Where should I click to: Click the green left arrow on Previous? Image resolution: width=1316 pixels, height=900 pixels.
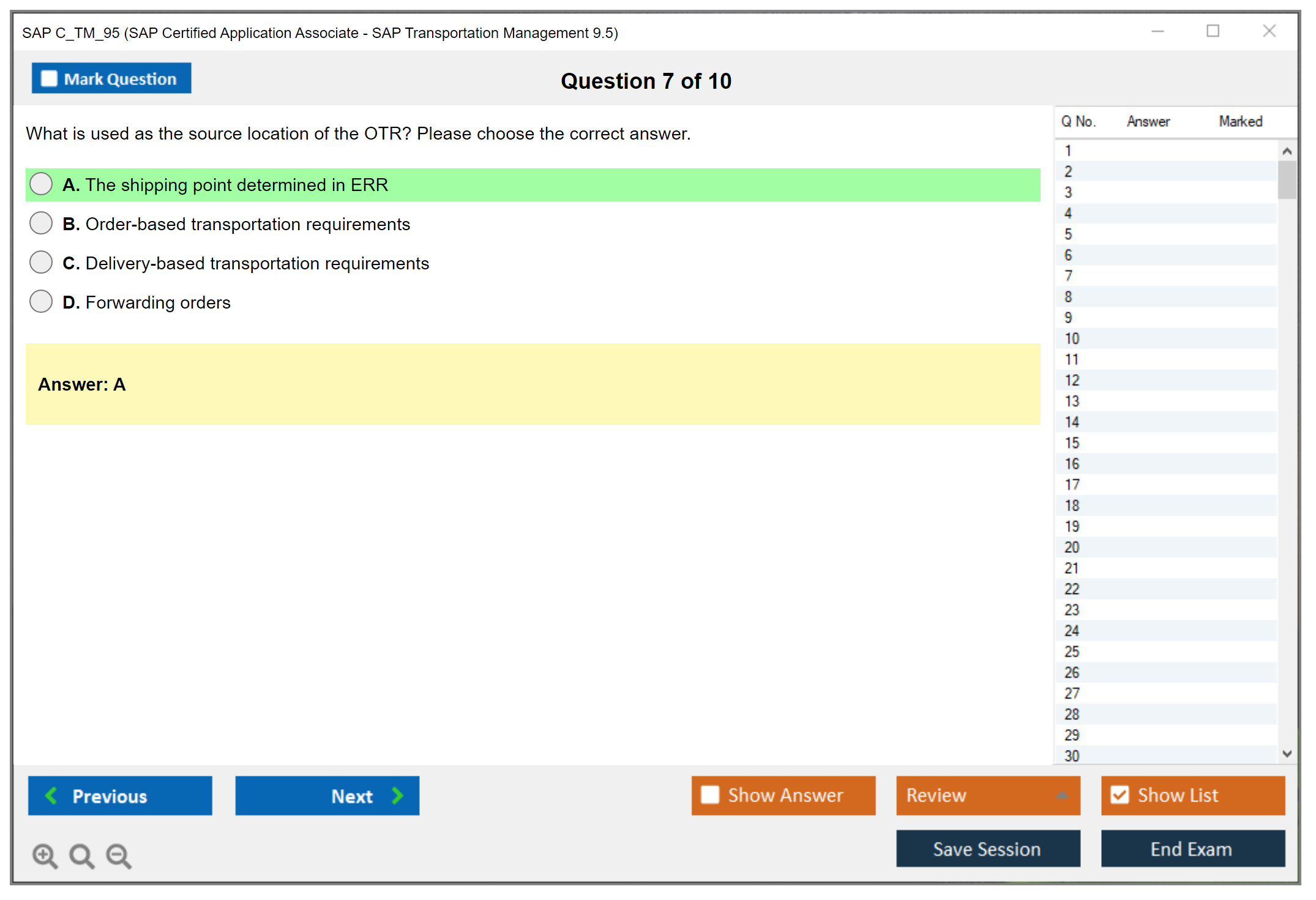[51, 795]
